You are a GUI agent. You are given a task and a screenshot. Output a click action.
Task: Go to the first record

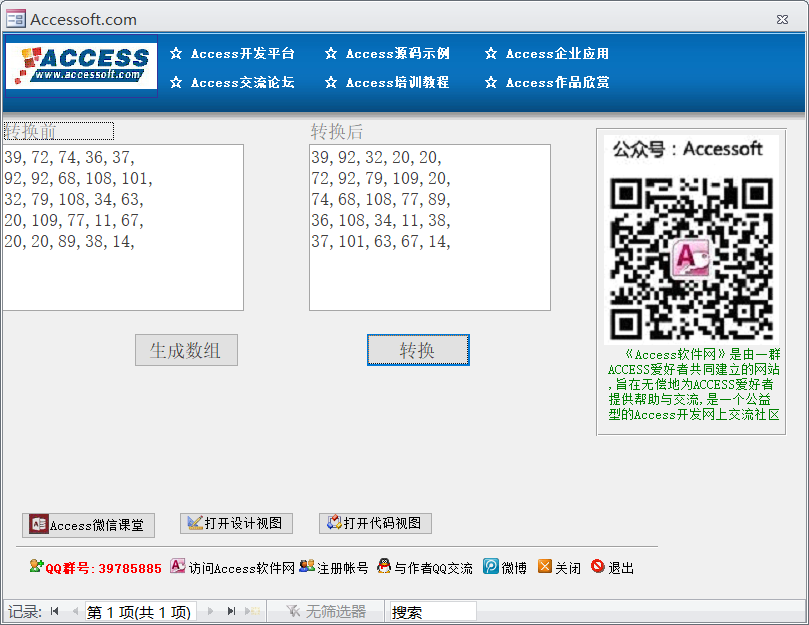tap(55, 612)
